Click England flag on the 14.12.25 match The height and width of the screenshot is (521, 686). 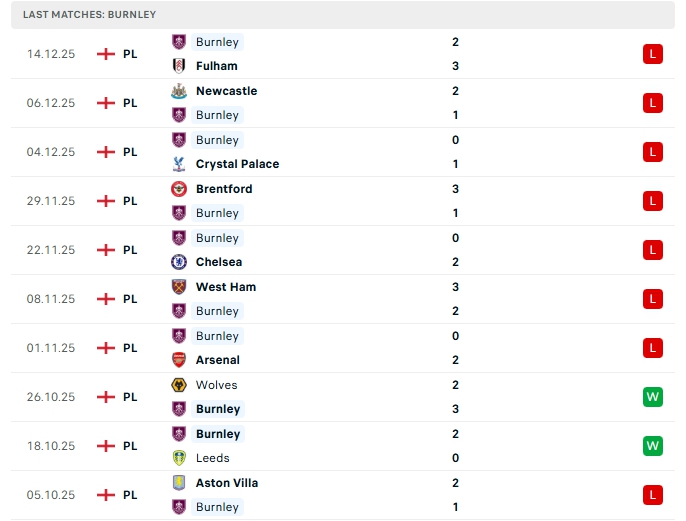click(x=106, y=54)
